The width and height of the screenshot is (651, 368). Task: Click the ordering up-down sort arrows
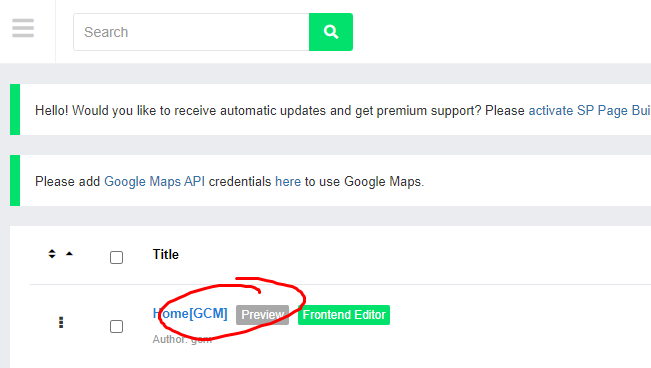pos(52,254)
